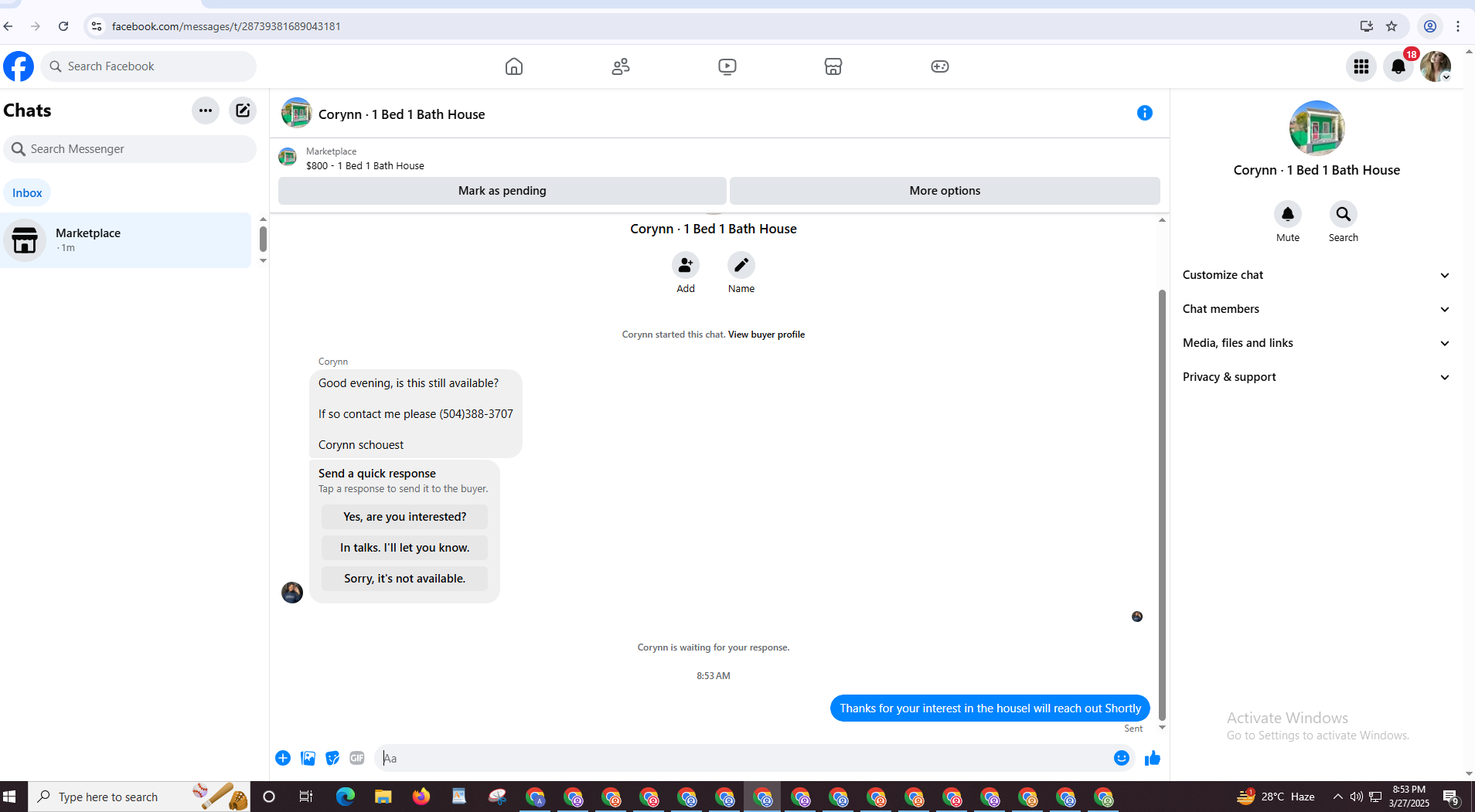Image resolution: width=1475 pixels, height=812 pixels.
Task: Open Chats options three-dot menu
Action: click(x=206, y=110)
